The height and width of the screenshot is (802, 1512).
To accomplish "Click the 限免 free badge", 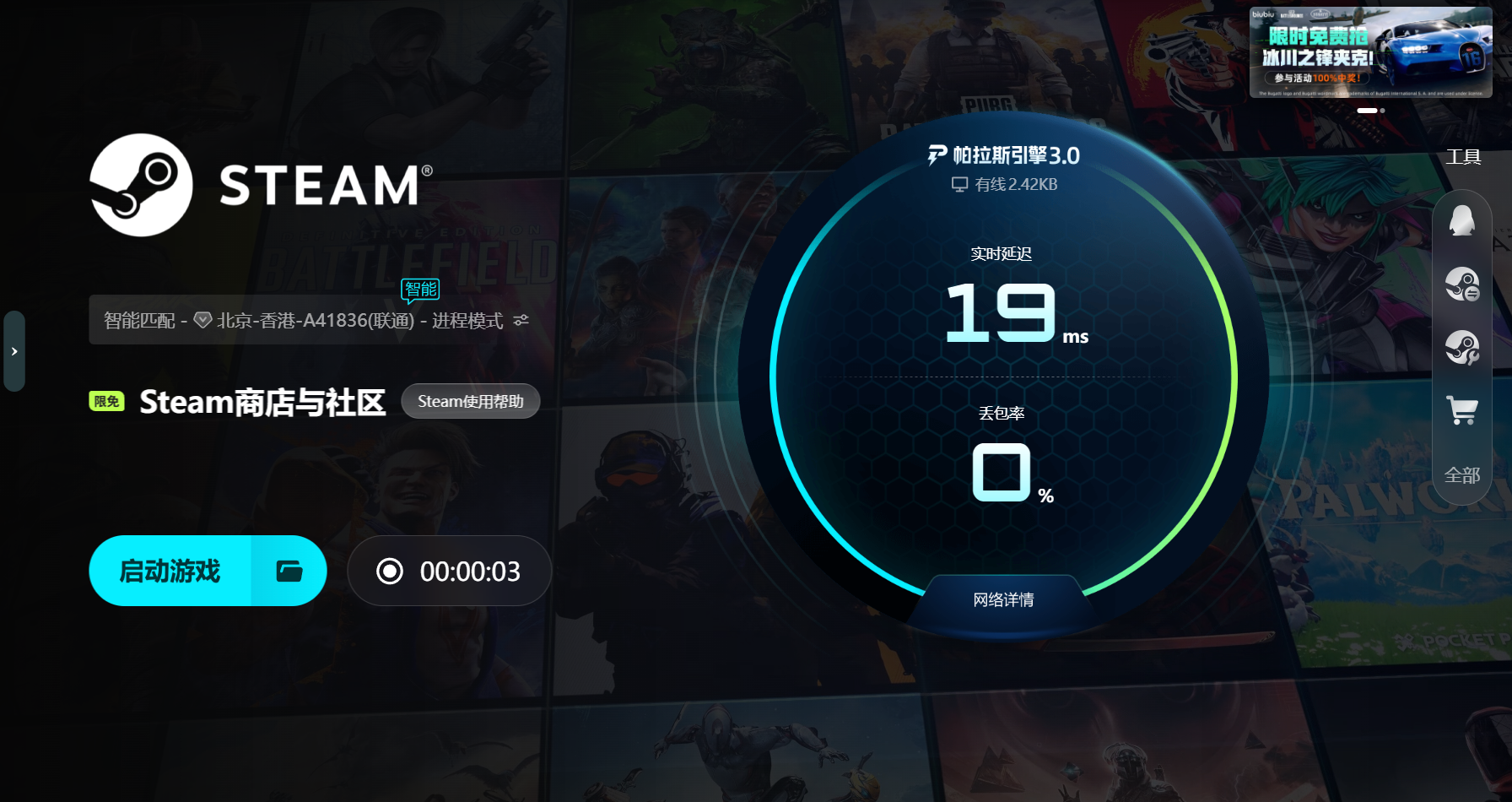I will (107, 401).
